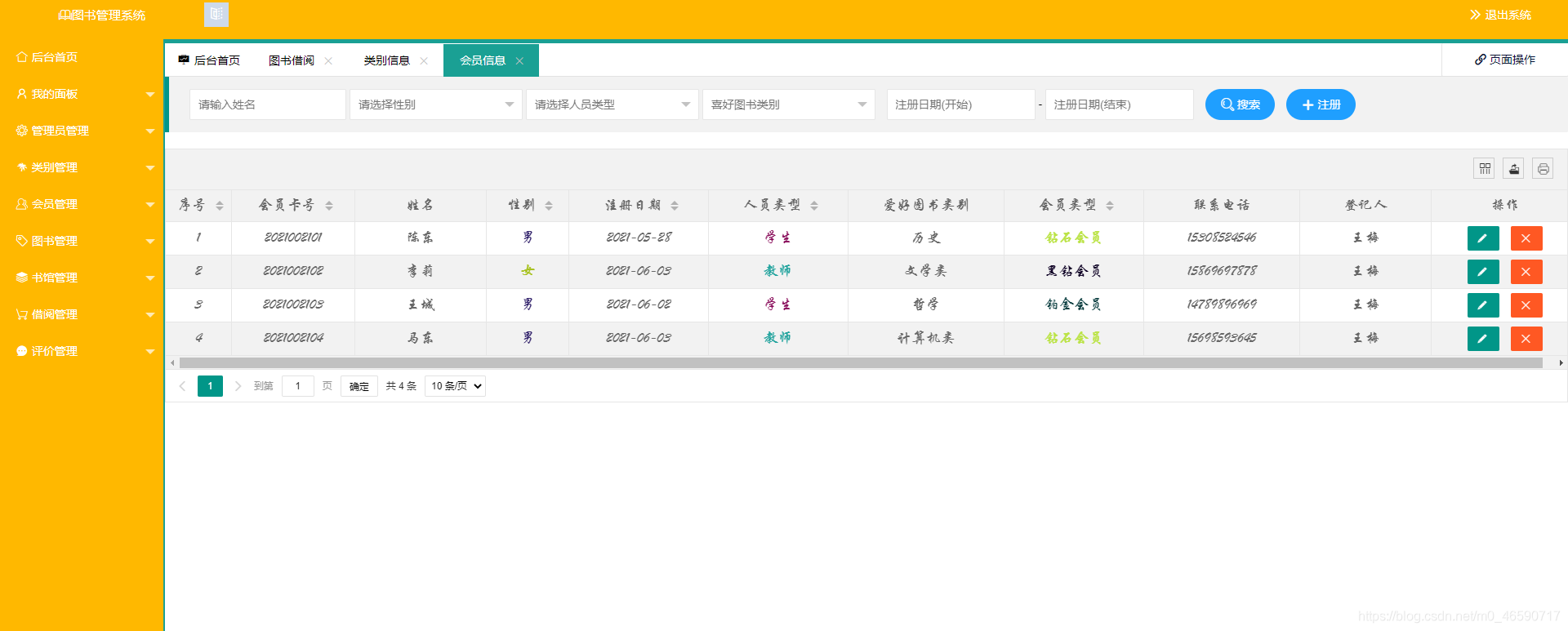Select phone number 15869697878 cell

tap(1222, 271)
